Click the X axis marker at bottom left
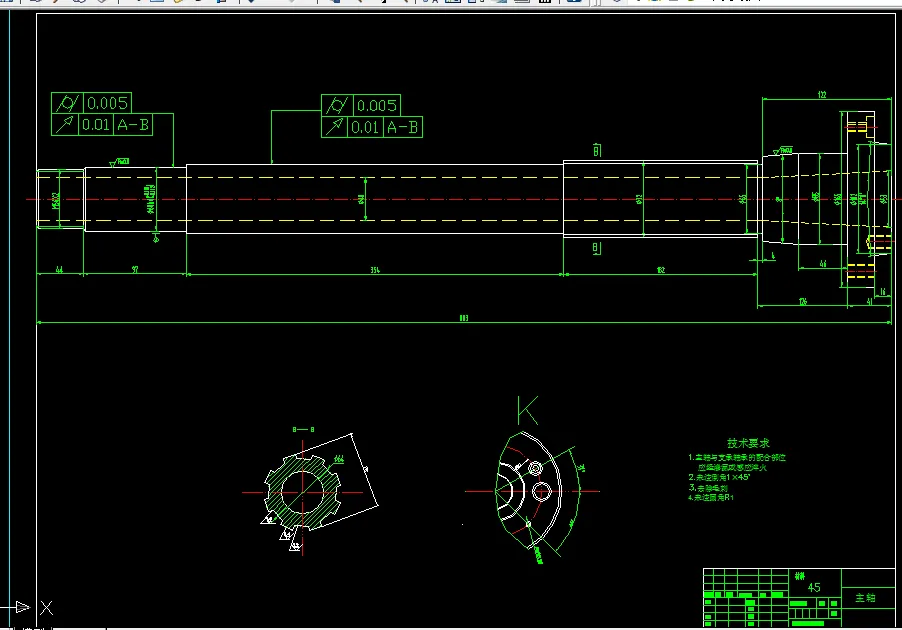902x630 pixels. (x=47, y=608)
